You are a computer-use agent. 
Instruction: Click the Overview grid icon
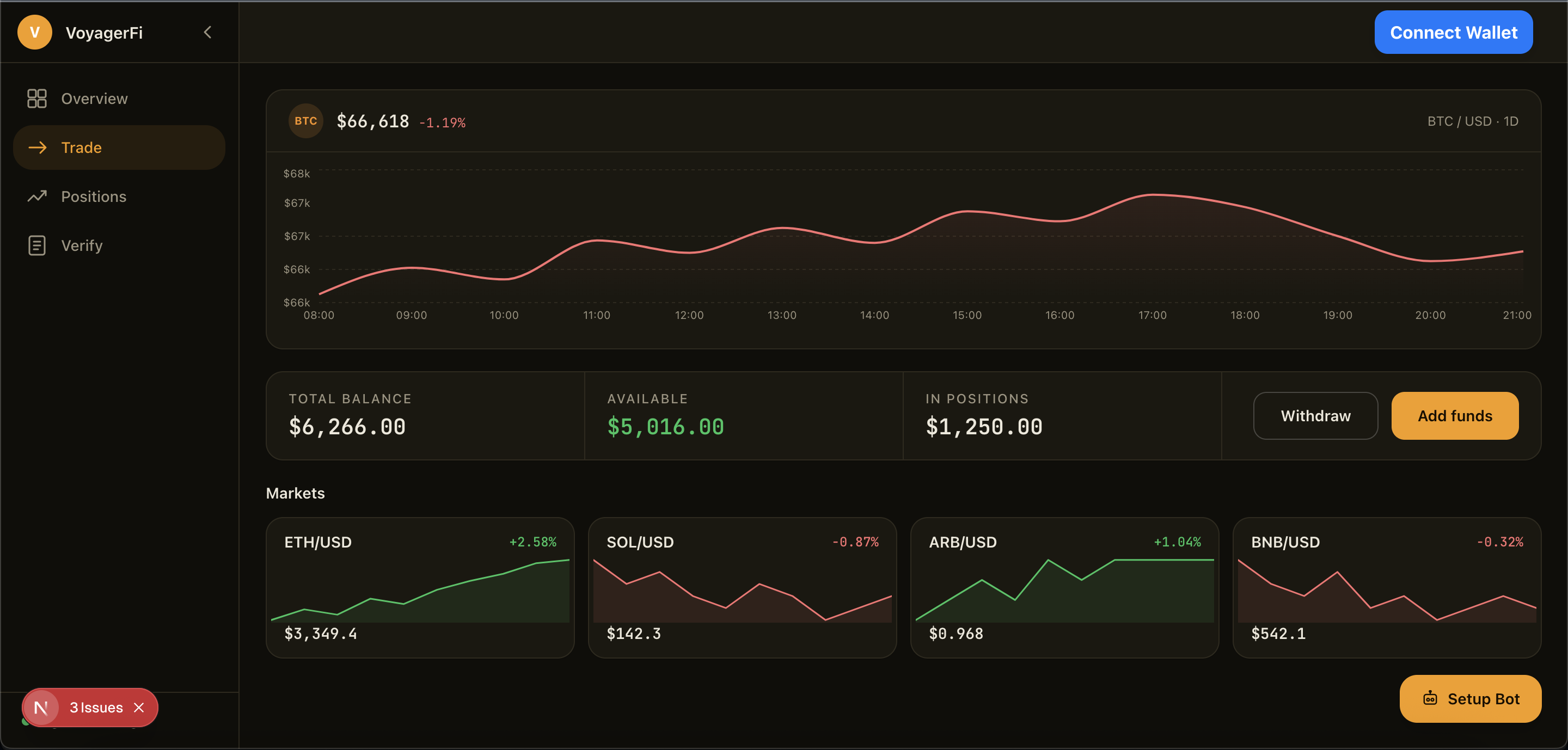click(x=36, y=99)
